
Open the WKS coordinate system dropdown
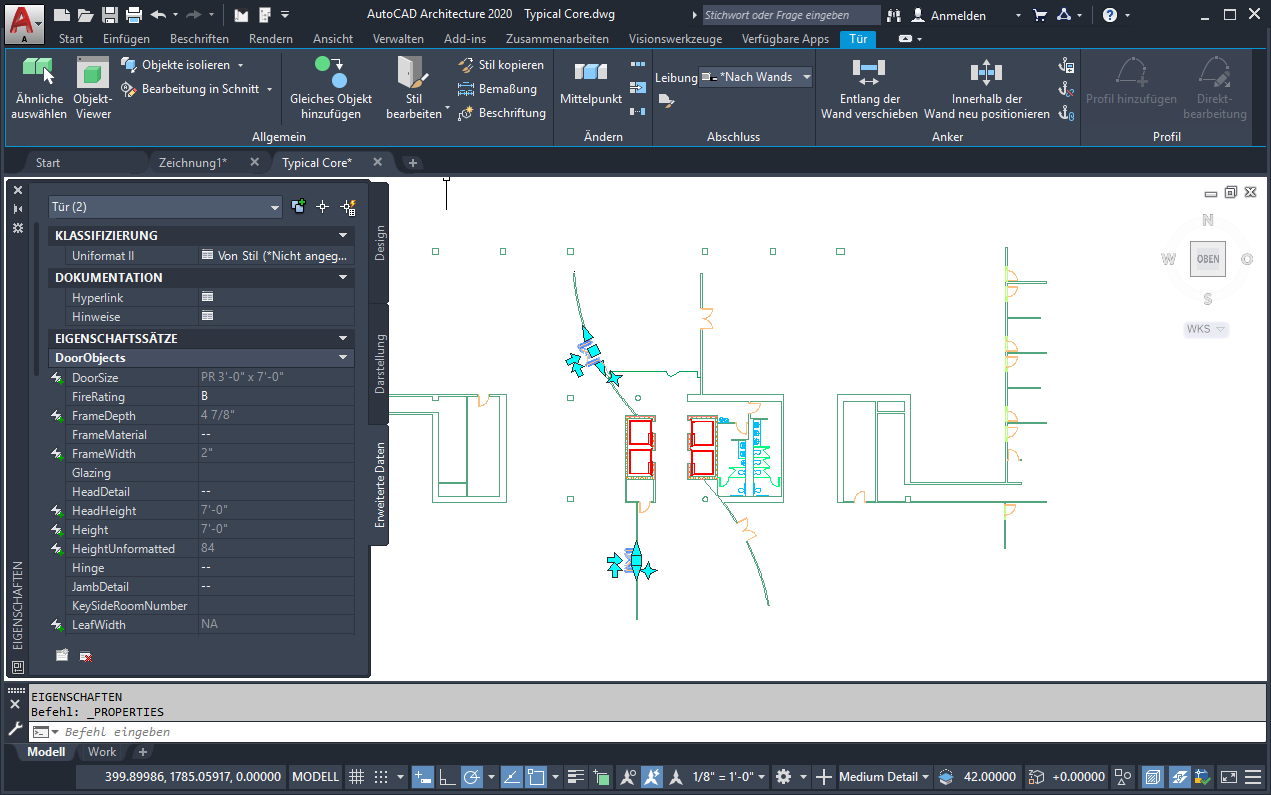pos(1206,329)
